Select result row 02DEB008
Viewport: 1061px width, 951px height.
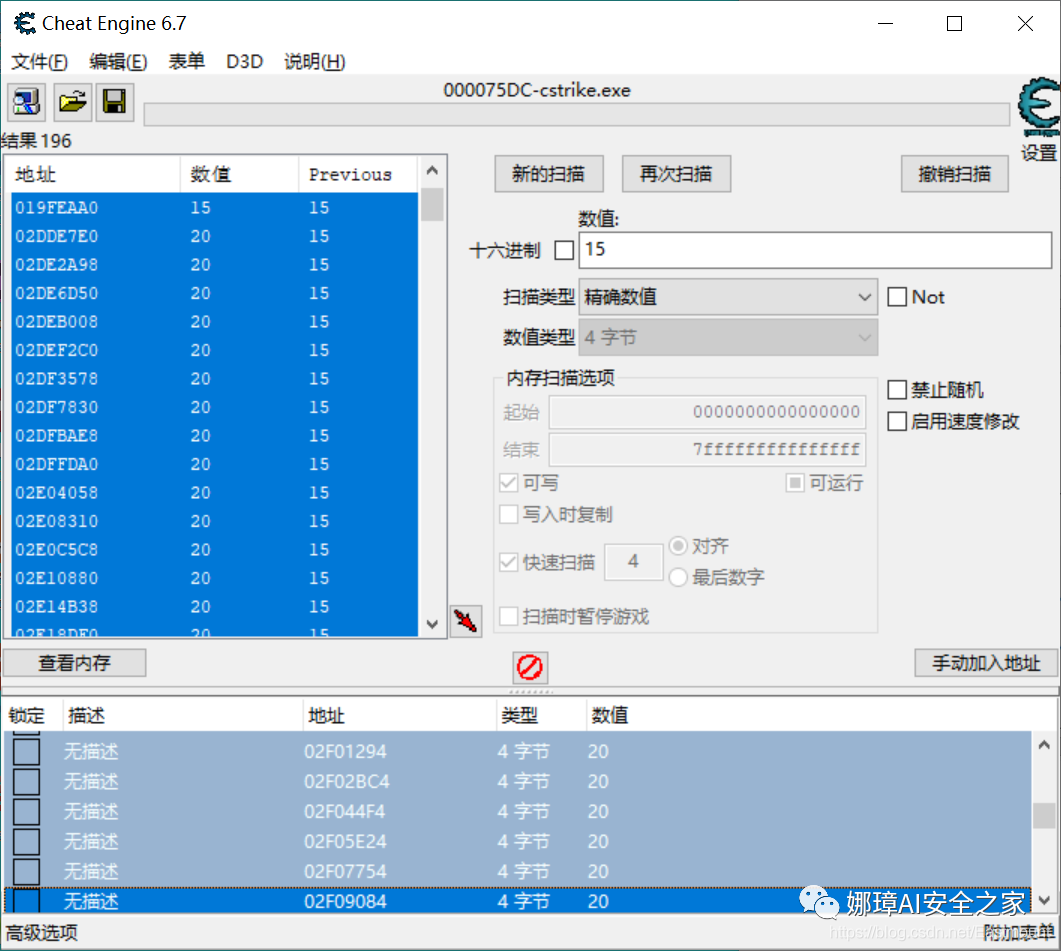(215, 322)
